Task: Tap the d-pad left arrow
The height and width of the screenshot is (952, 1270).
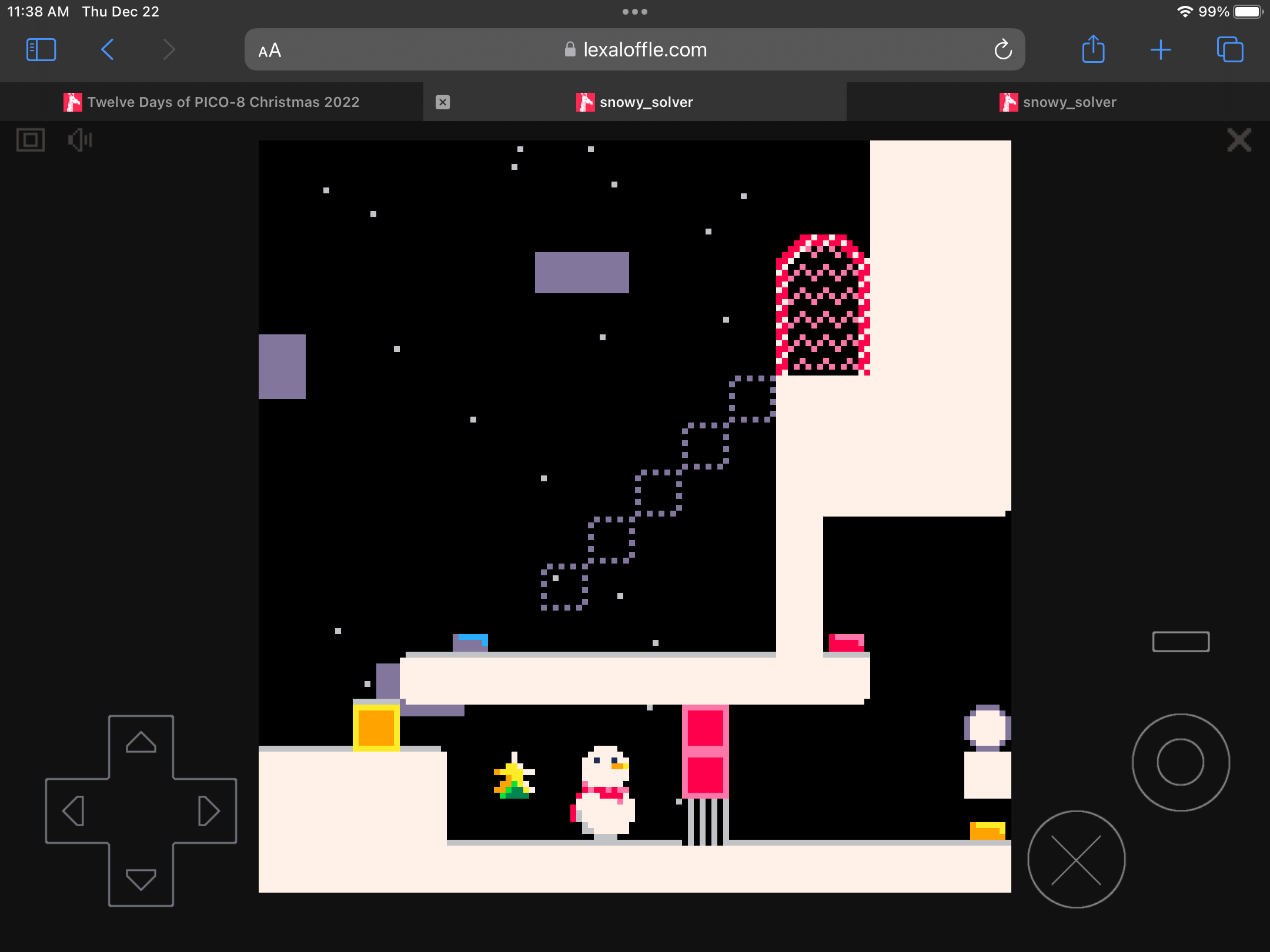Action: point(74,811)
